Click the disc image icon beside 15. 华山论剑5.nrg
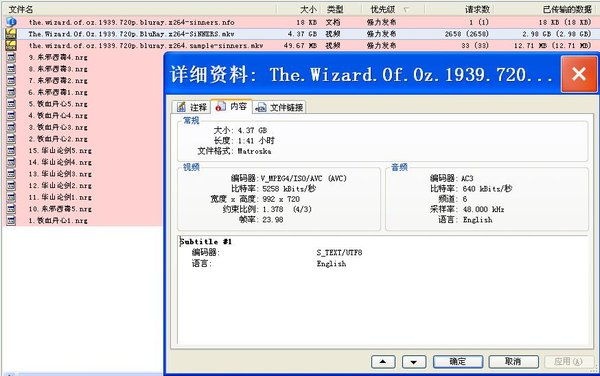600x376 pixels. (x=11, y=151)
